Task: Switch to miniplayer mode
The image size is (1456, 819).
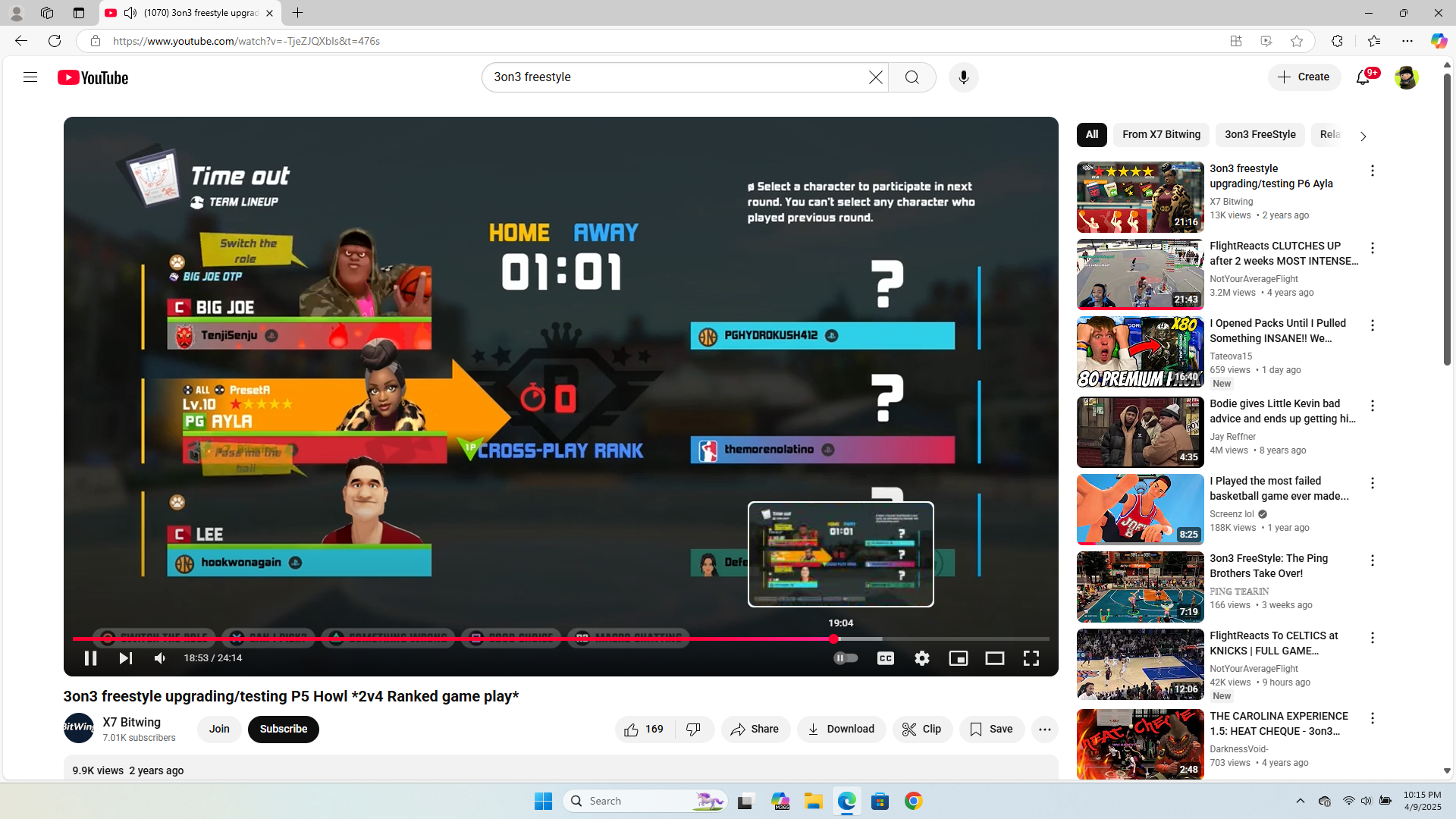Action: pos(958,658)
